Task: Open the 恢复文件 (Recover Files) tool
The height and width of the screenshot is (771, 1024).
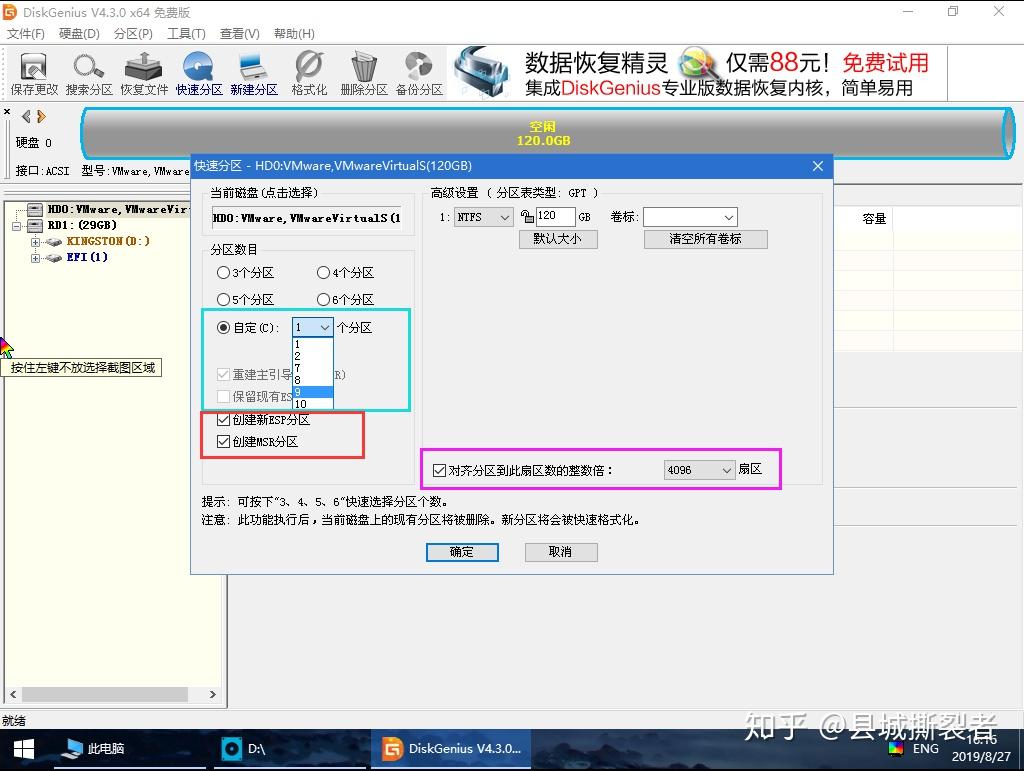Action: pos(143,72)
